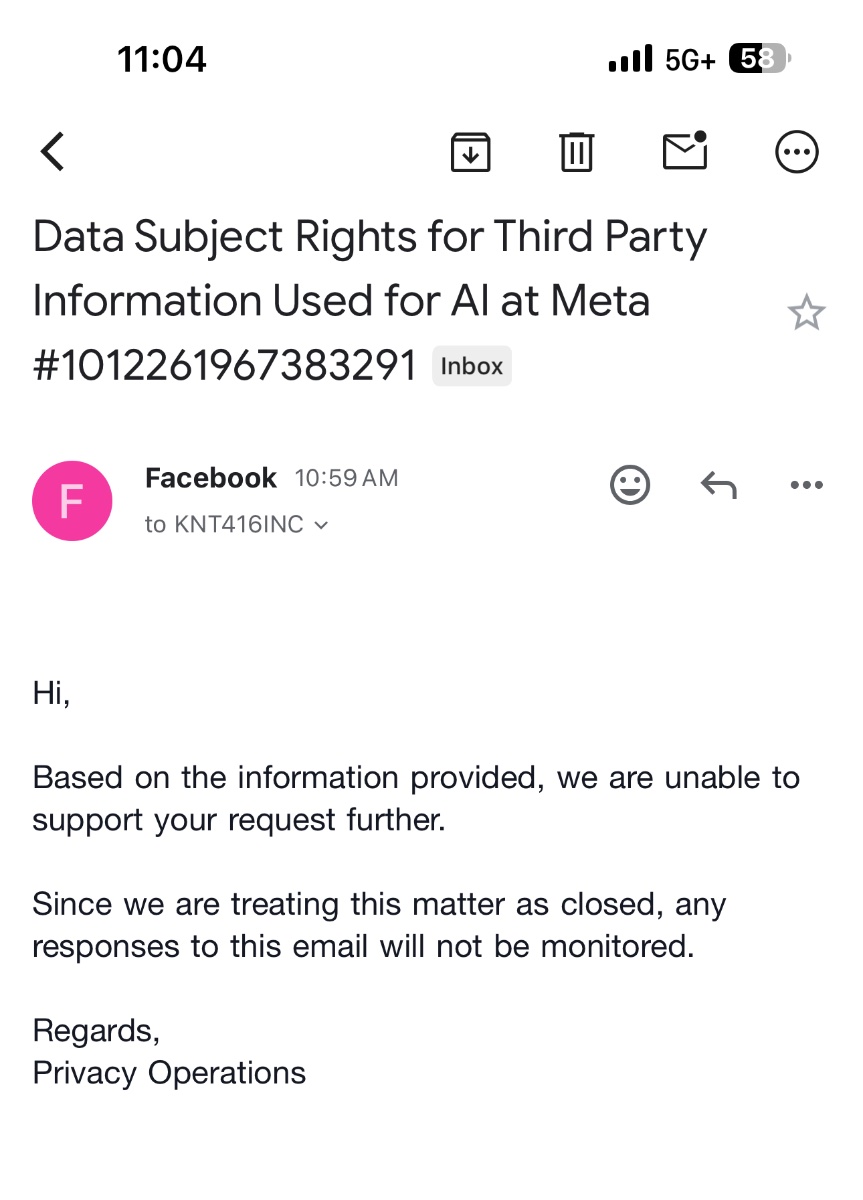Tap the 11:04 clock in status bar
The height and width of the screenshot is (1200, 863).
(162, 60)
